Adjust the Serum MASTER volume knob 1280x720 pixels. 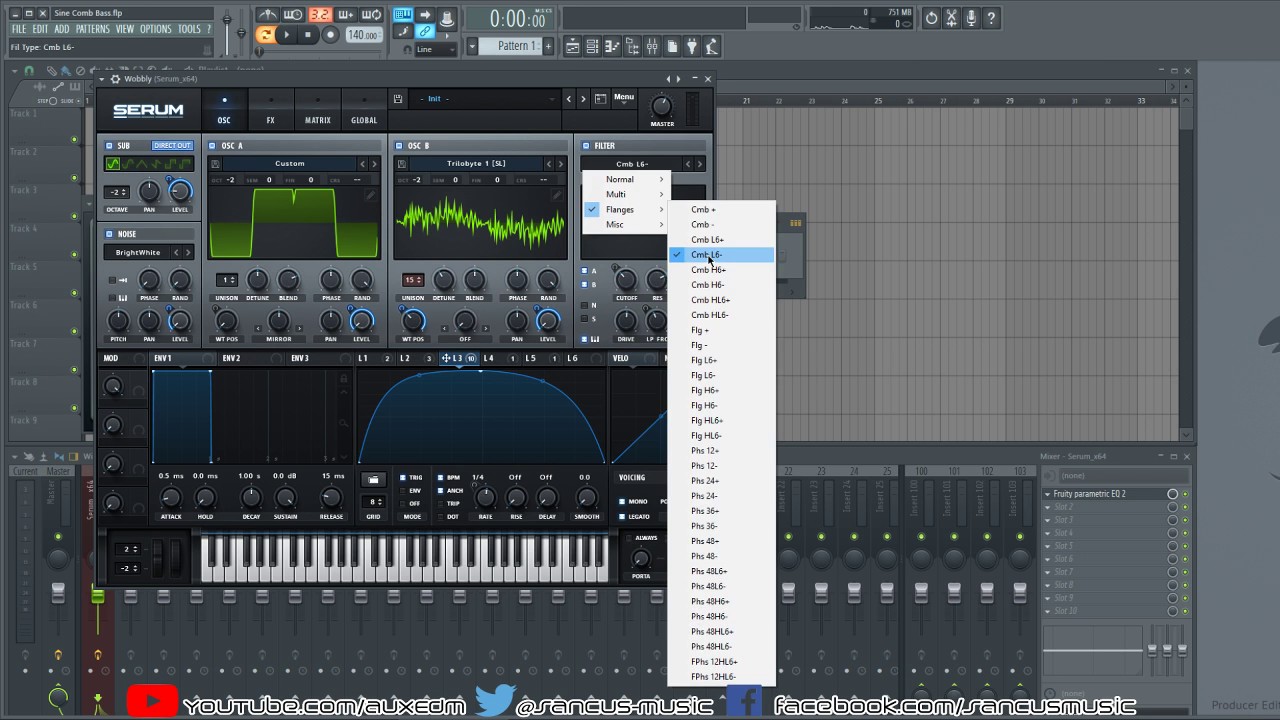(x=661, y=106)
